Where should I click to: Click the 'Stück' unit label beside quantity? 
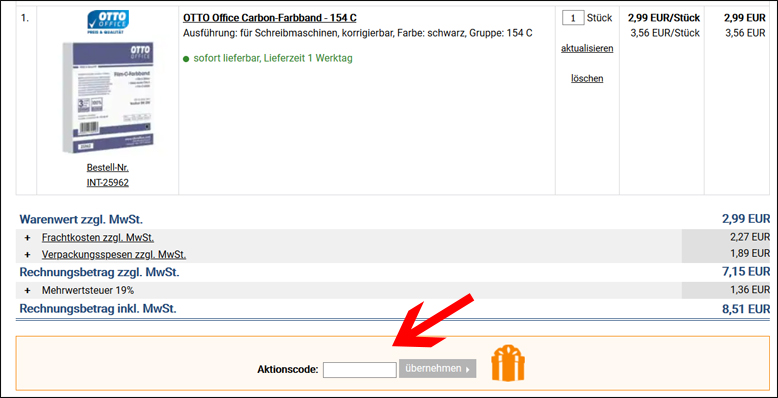coord(600,18)
